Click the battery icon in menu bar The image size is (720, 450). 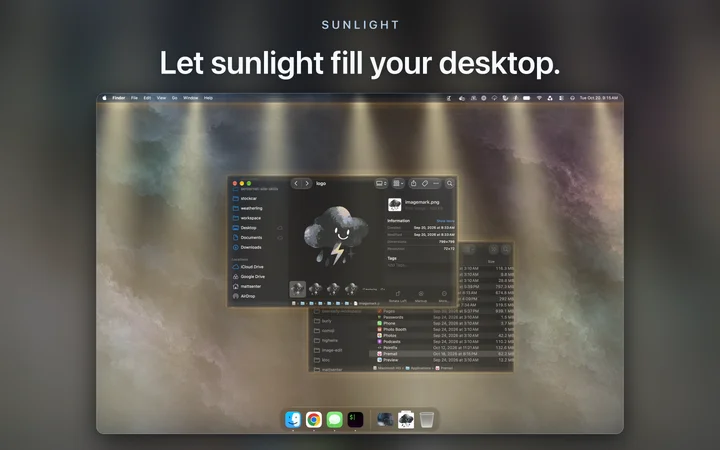(x=527, y=98)
